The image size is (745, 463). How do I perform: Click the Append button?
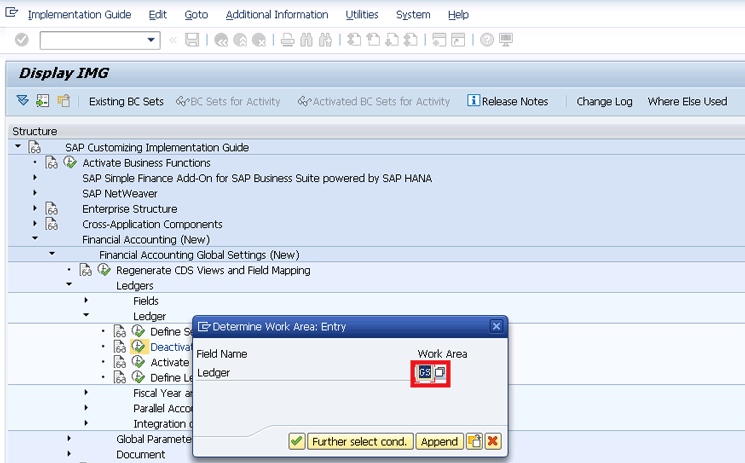click(439, 442)
